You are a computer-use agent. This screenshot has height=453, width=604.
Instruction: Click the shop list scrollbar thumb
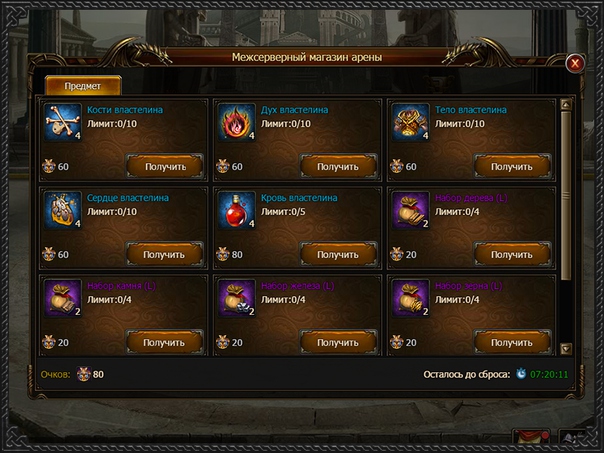click(x=566, y=195)
